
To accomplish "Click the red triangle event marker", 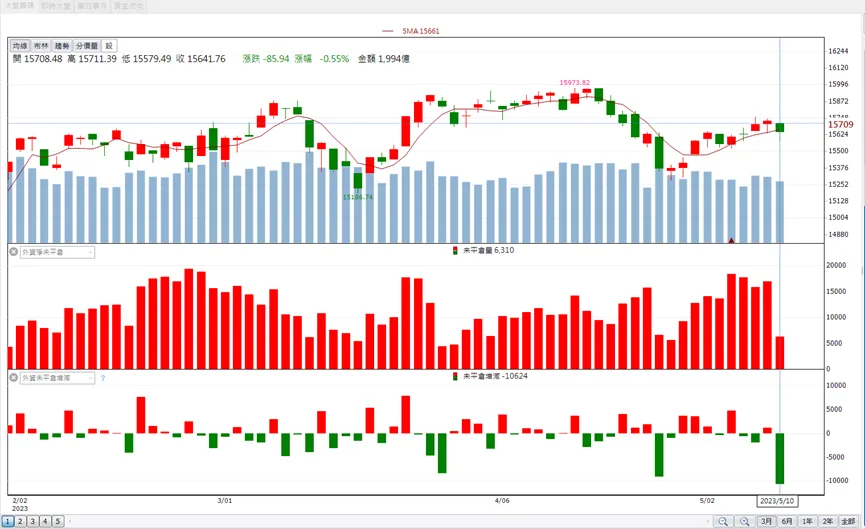I will [x=731, y=240].
